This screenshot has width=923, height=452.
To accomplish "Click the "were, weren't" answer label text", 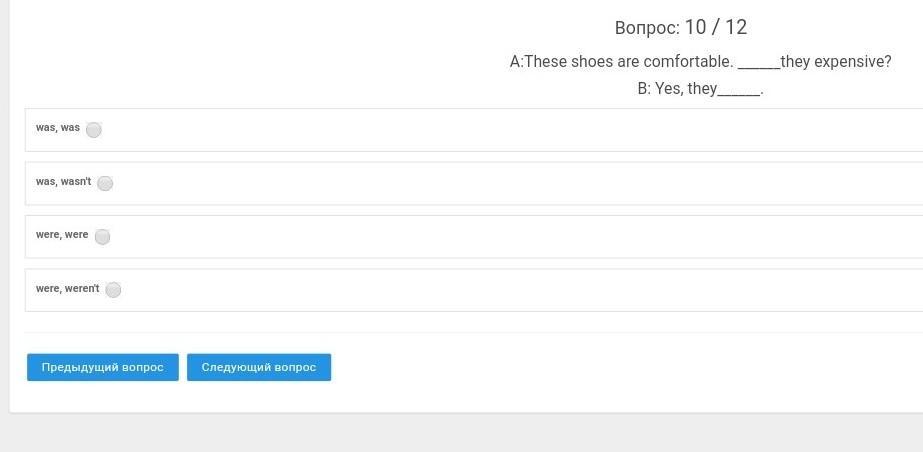I will (67, 289).
